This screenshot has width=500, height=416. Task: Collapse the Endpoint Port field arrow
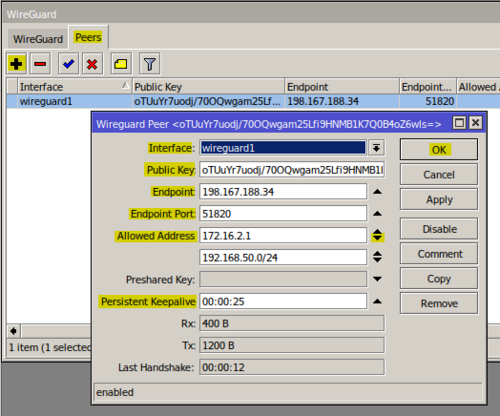click(x=377, y=214)
